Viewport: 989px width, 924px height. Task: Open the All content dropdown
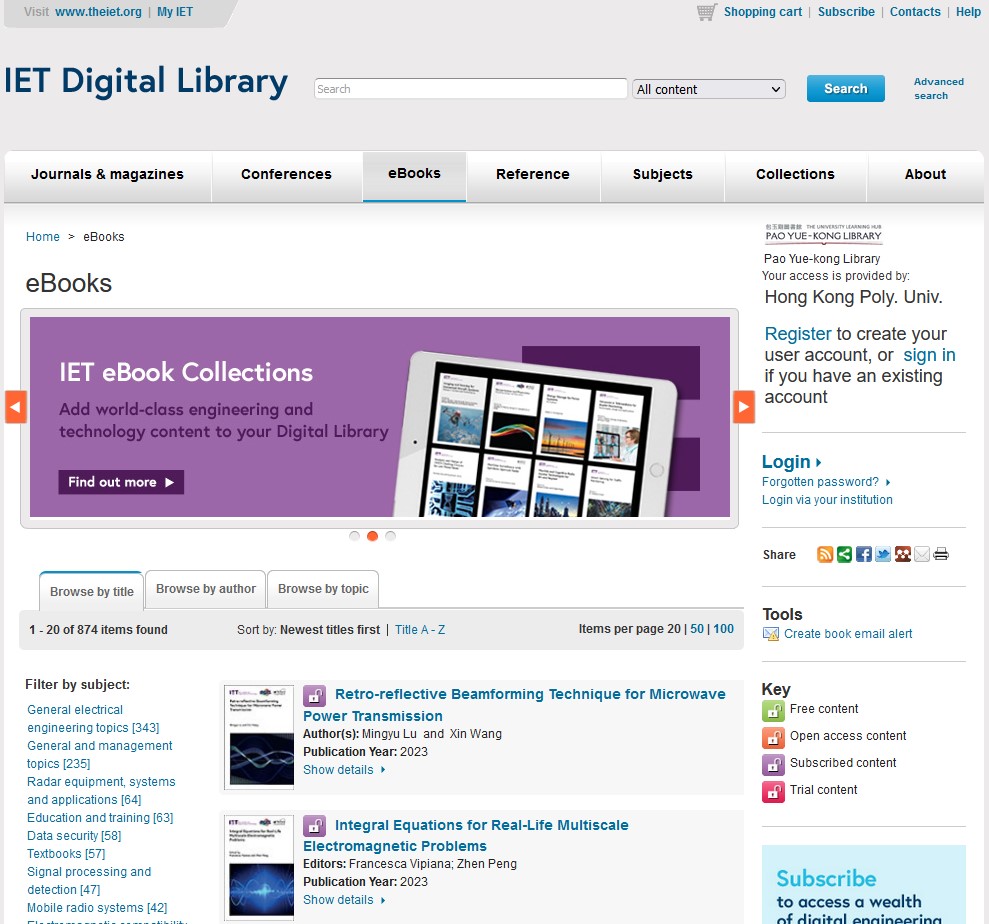coord(709,89)
